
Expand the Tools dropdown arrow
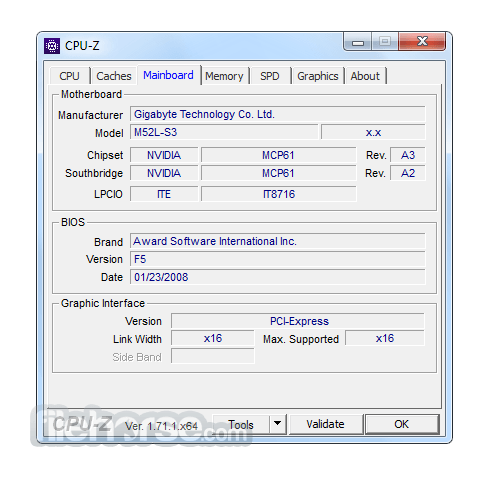coord(277,424)
